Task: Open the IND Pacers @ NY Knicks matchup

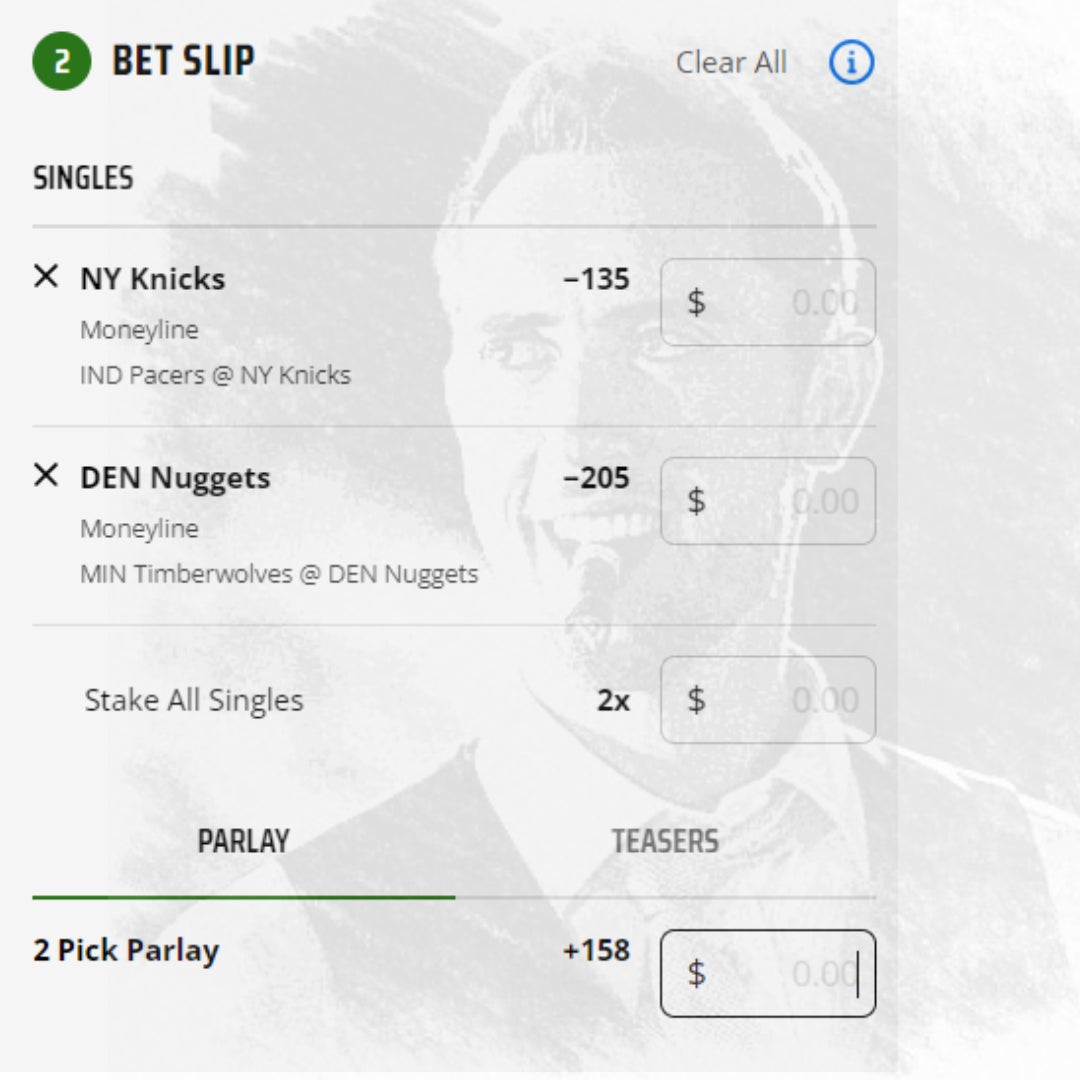Action: [215, 376]
